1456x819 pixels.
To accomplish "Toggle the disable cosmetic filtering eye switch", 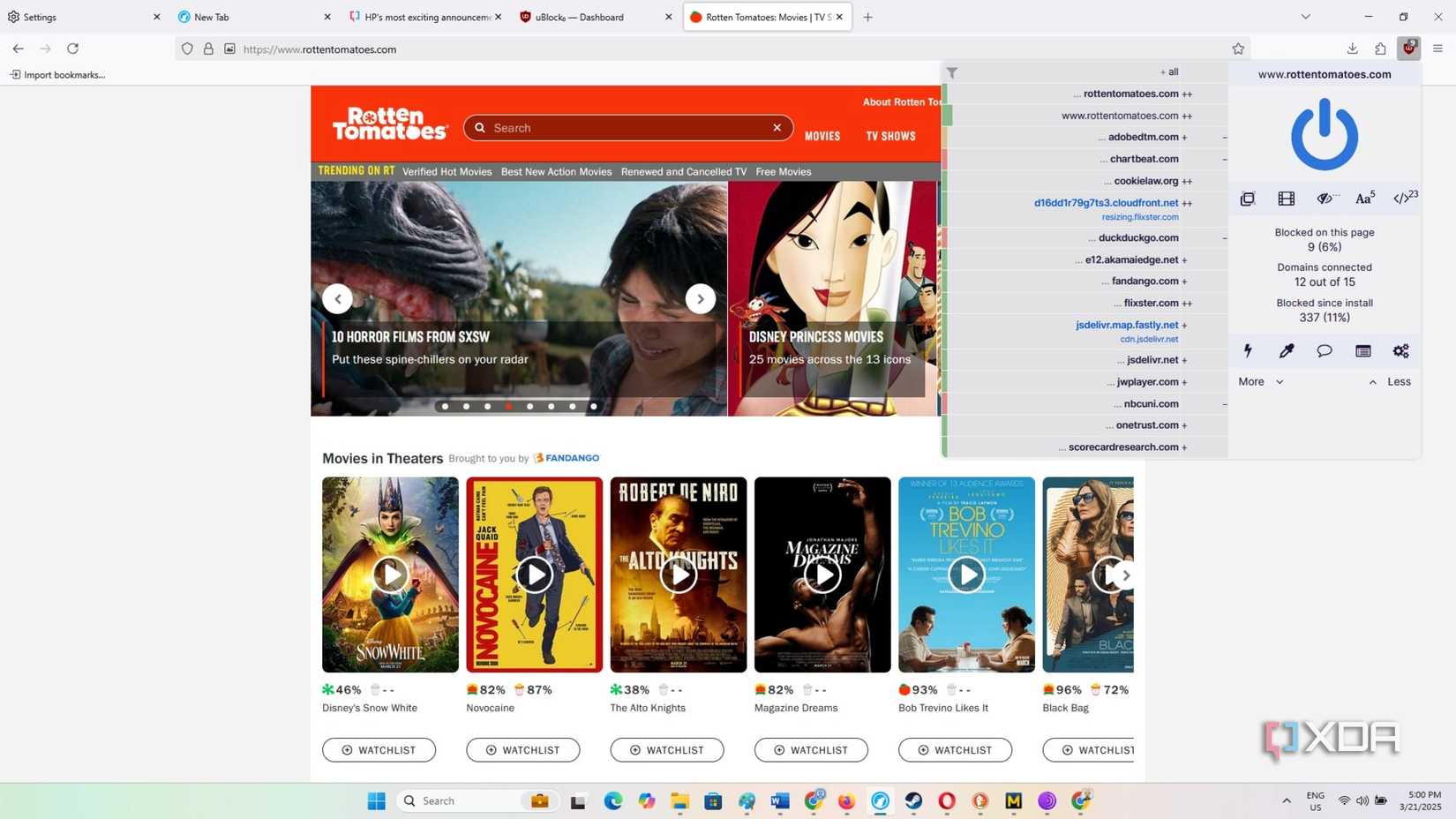I will pyautogui.click(x=1325, y=199).
